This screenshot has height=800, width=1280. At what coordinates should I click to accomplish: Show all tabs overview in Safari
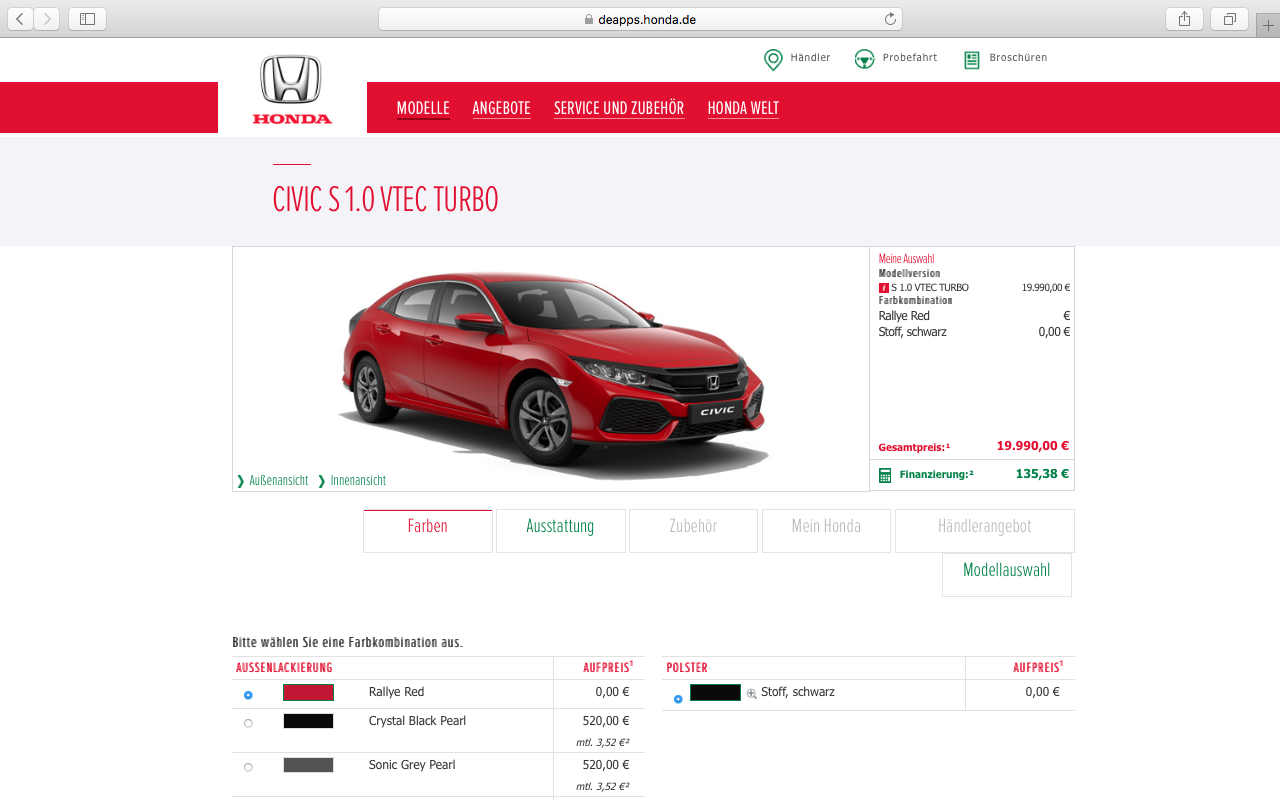[x=1229, y=19]
